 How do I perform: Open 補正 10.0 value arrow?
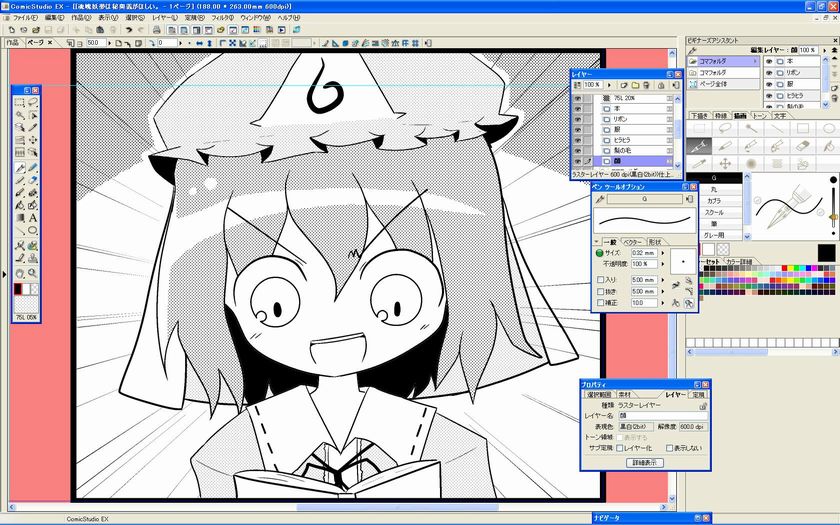pos(662,303)
